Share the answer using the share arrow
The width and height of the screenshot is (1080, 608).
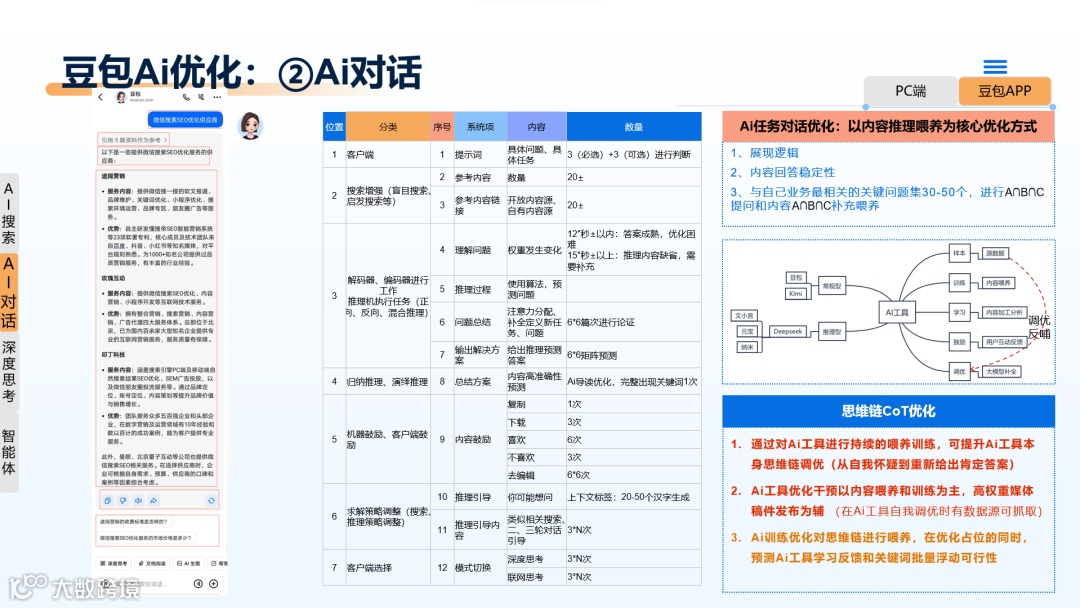click(x=153, y=501)
